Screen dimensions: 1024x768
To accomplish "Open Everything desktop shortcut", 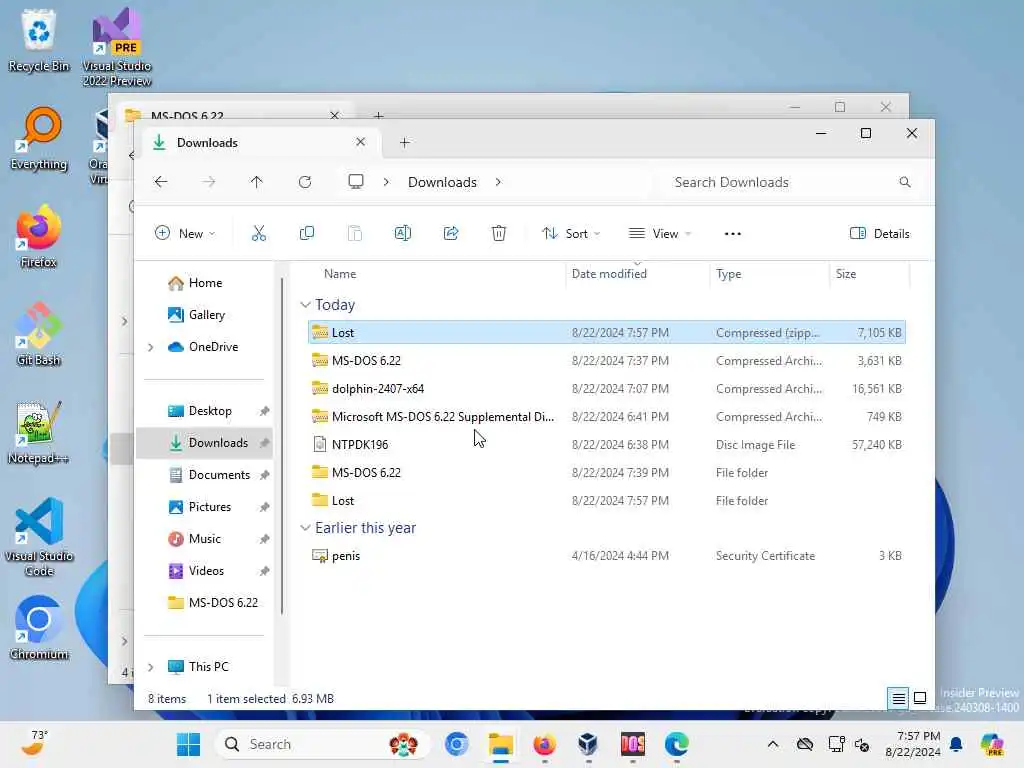I will tap(39, 139).
